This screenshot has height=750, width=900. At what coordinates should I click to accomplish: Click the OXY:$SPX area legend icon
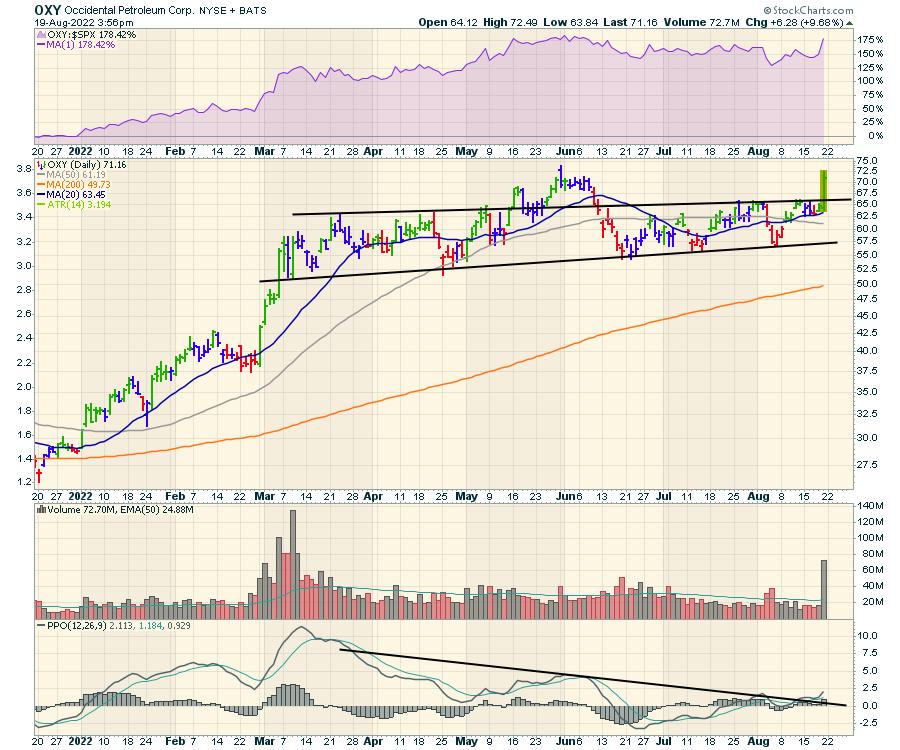point(39,36)
